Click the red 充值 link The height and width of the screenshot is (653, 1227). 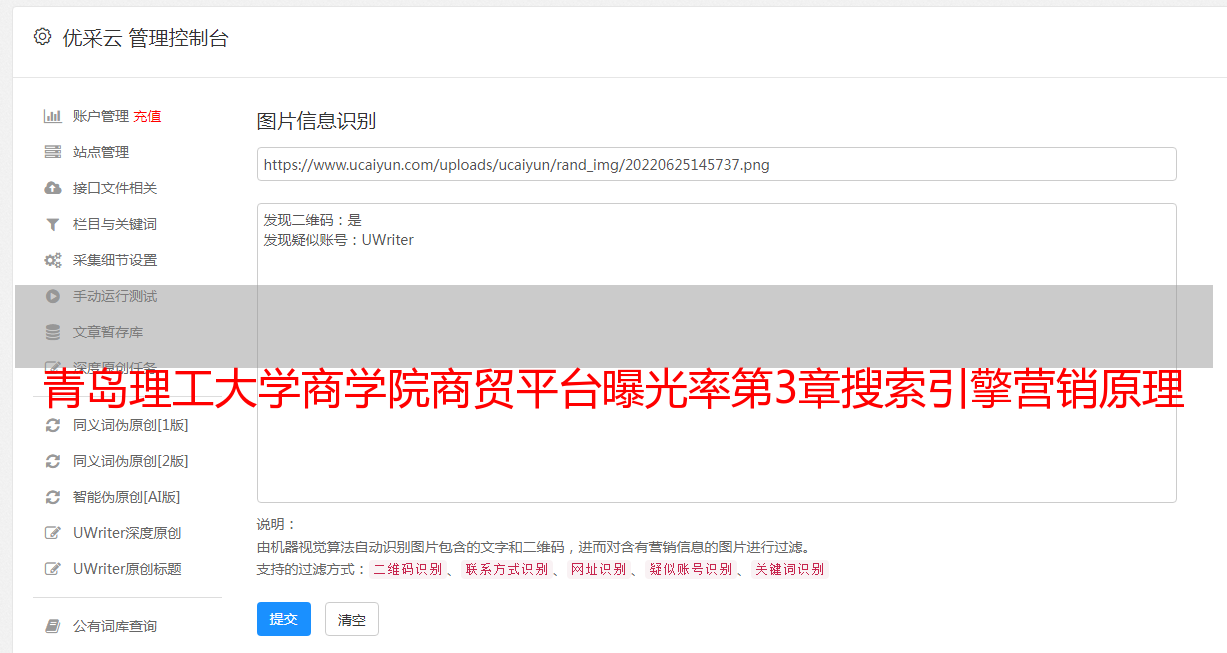pos(147,116)
